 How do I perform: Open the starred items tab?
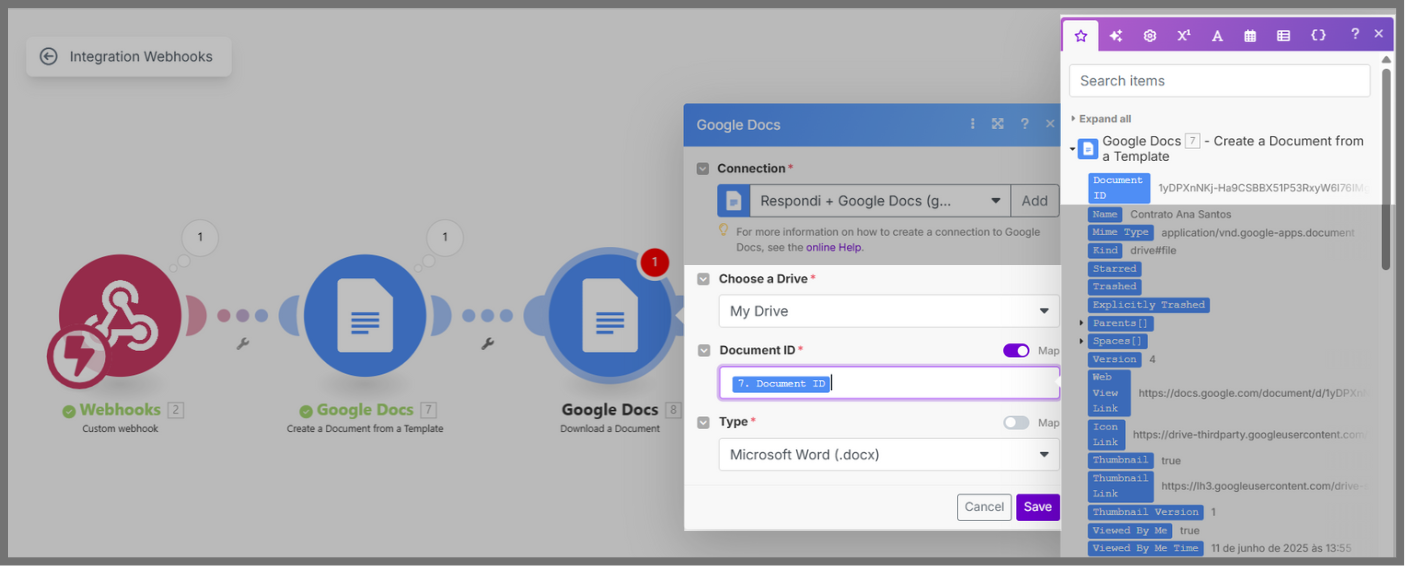click(1080, 35)
